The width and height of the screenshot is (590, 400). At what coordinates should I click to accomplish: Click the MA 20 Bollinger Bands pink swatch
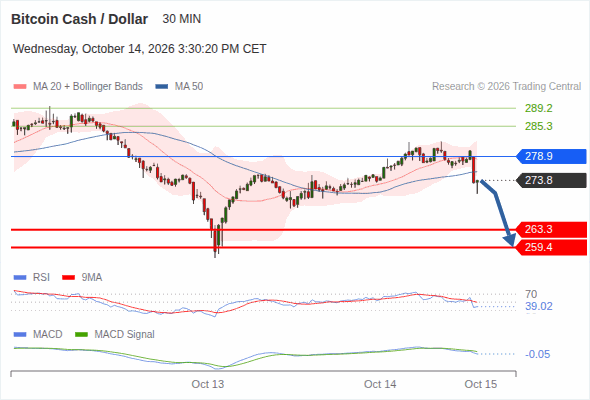[x=20, y=87]
